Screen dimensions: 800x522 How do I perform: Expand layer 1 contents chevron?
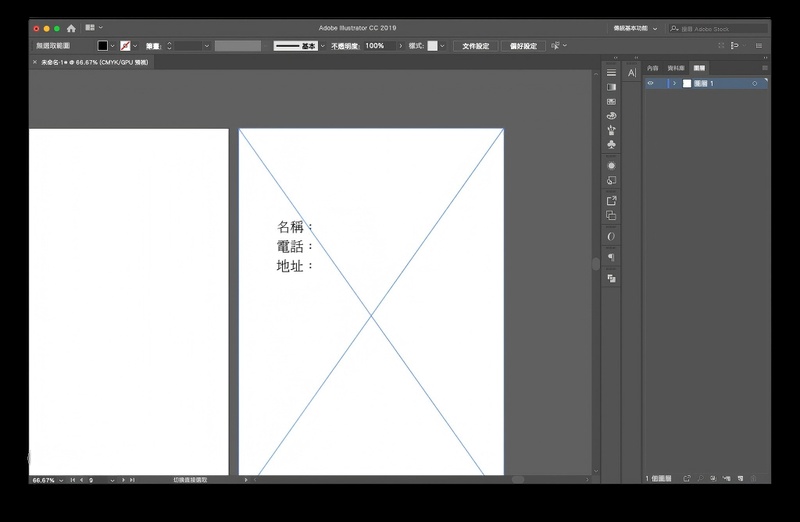(x=674, y=83)
